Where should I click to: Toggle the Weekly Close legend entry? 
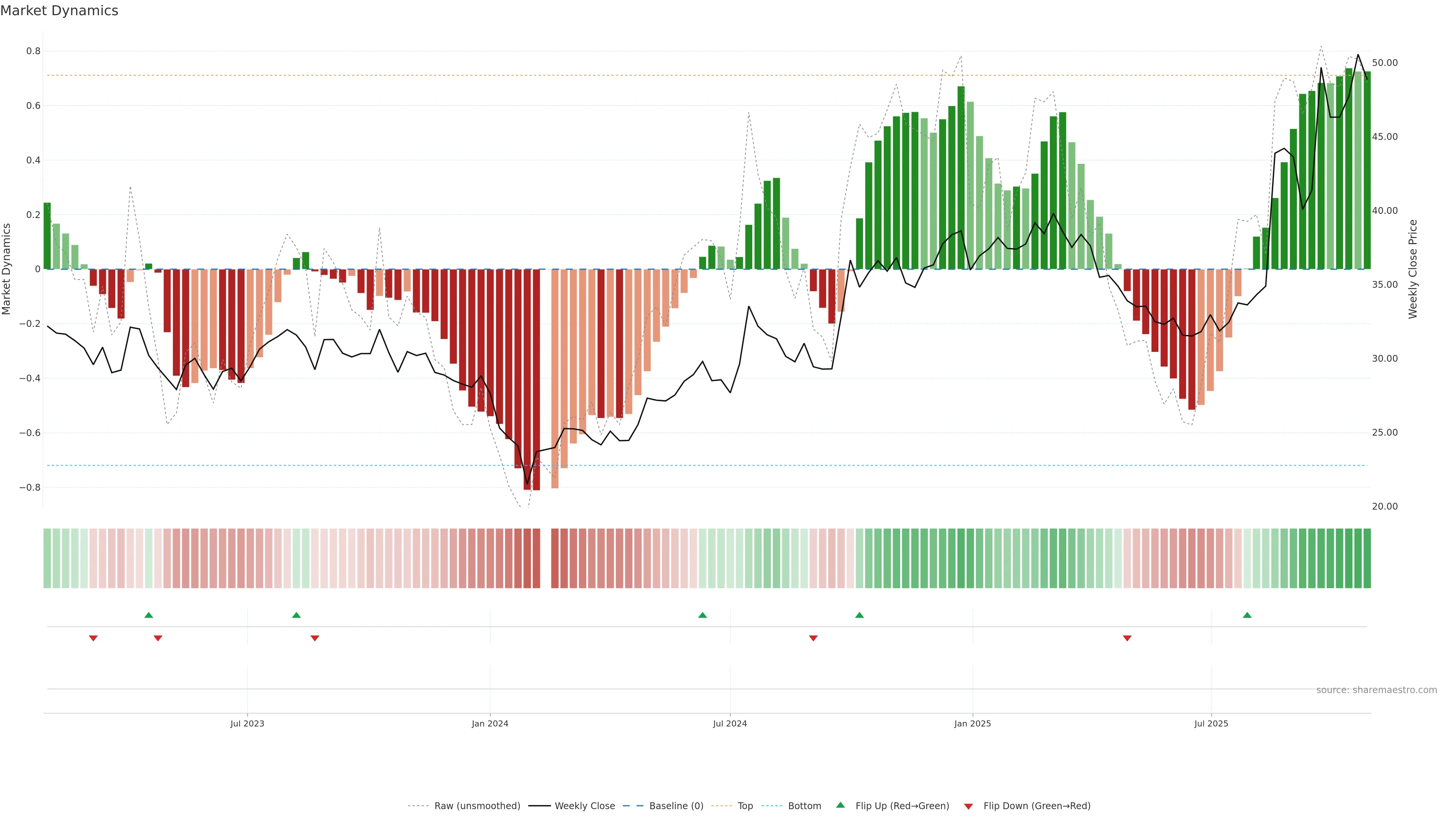pyautogui.click(x=584, y=806)
